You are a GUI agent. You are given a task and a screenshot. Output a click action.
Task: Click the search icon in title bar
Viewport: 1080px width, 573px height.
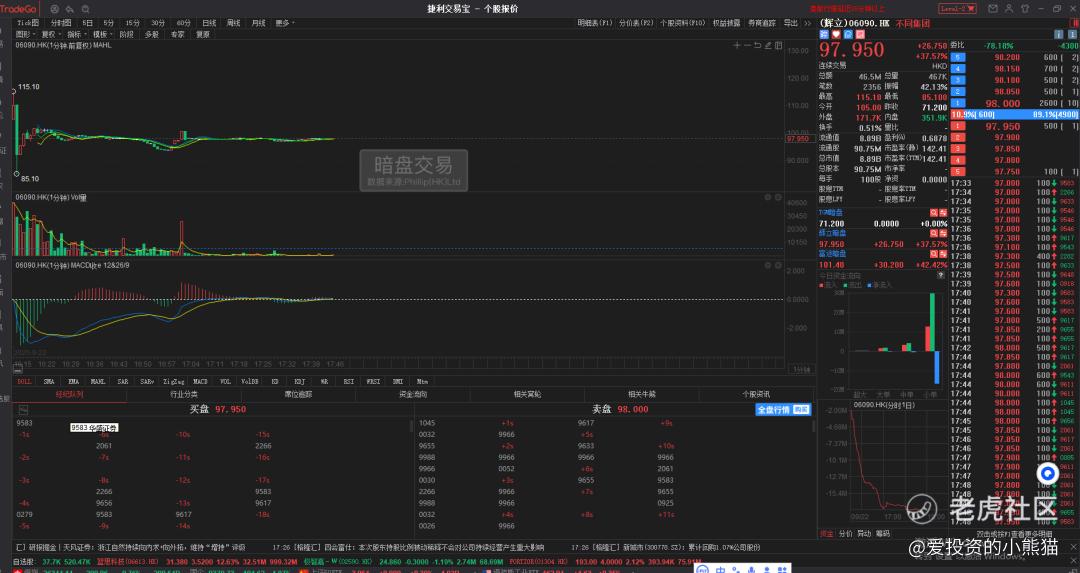pyautogui.click(x=85, y=9)
